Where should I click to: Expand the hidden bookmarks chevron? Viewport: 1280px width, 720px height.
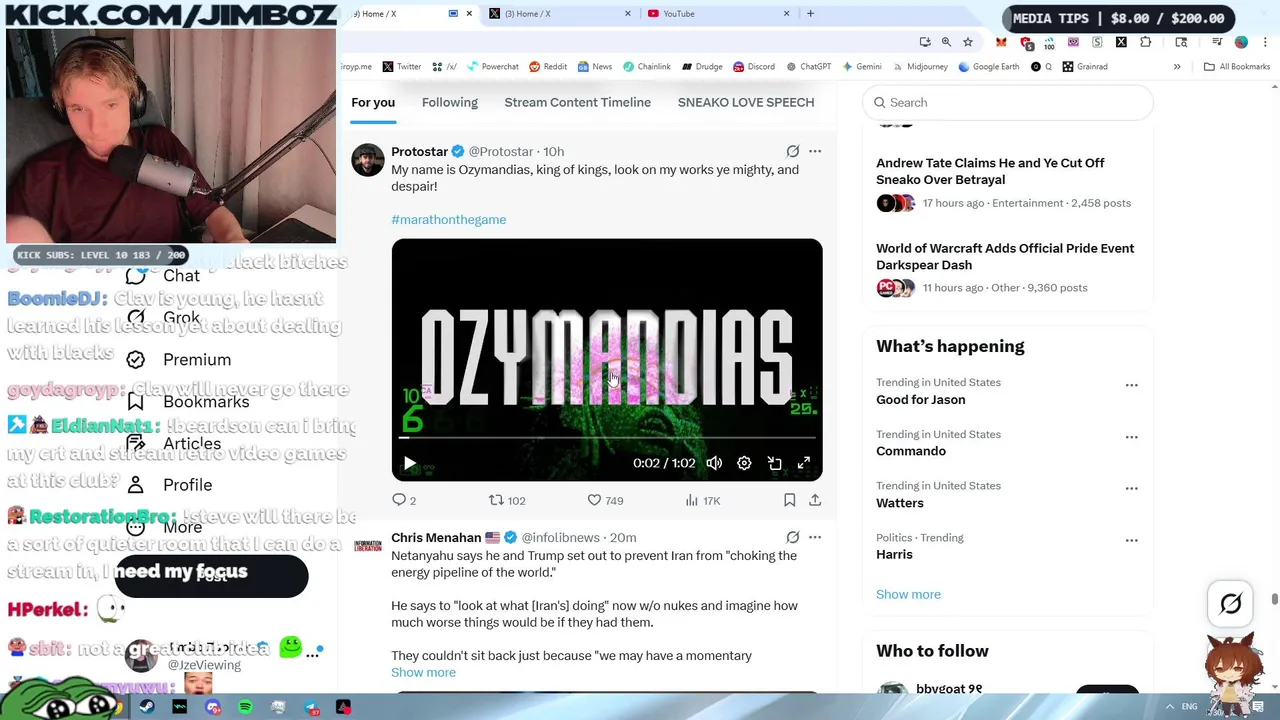[x=1177, y=66]
